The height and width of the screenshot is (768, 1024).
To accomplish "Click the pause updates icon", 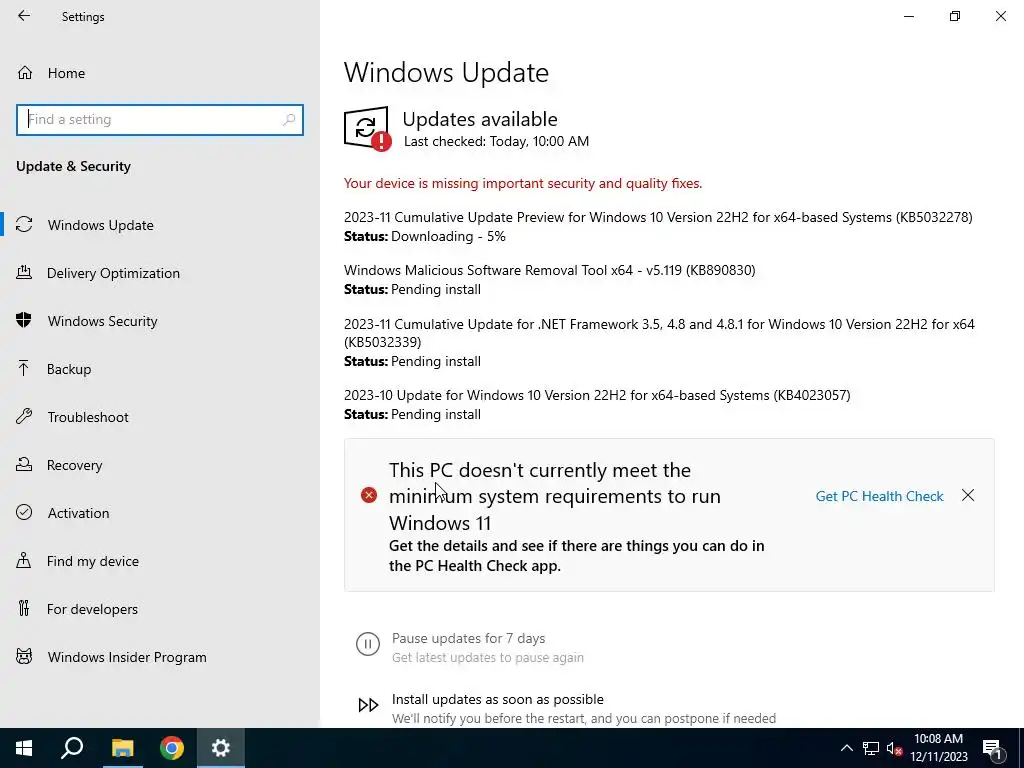I will pos(368,644).
